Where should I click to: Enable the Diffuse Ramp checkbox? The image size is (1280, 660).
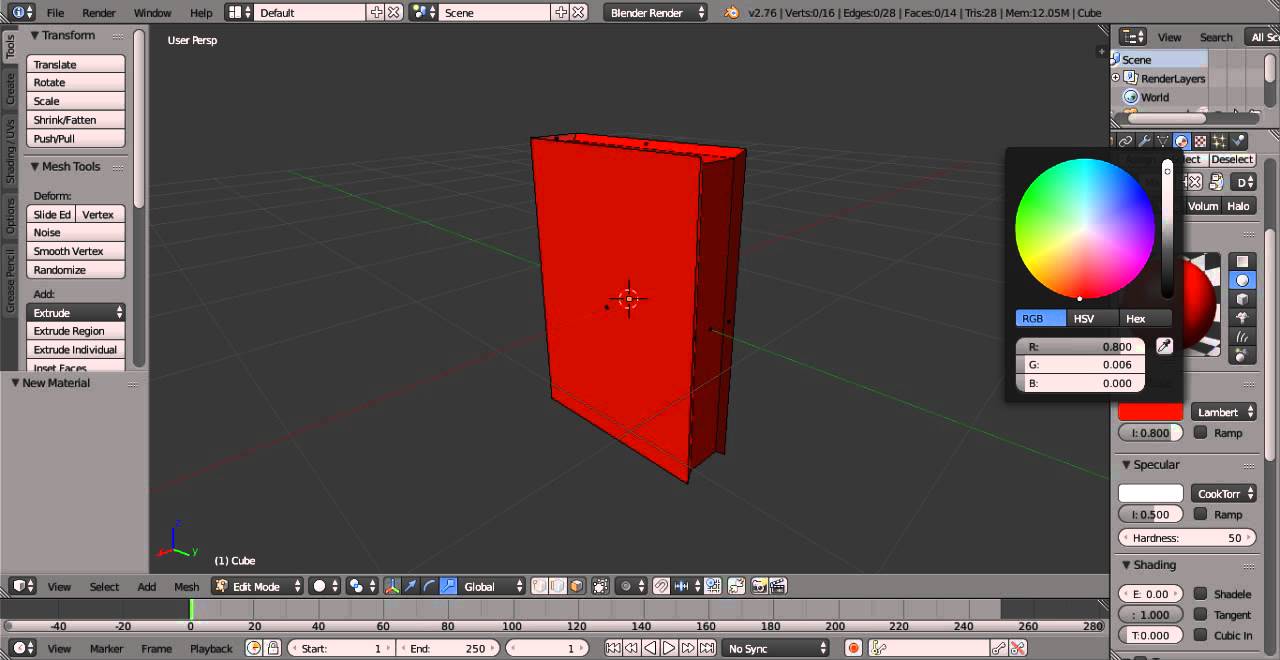point(1199,432)
